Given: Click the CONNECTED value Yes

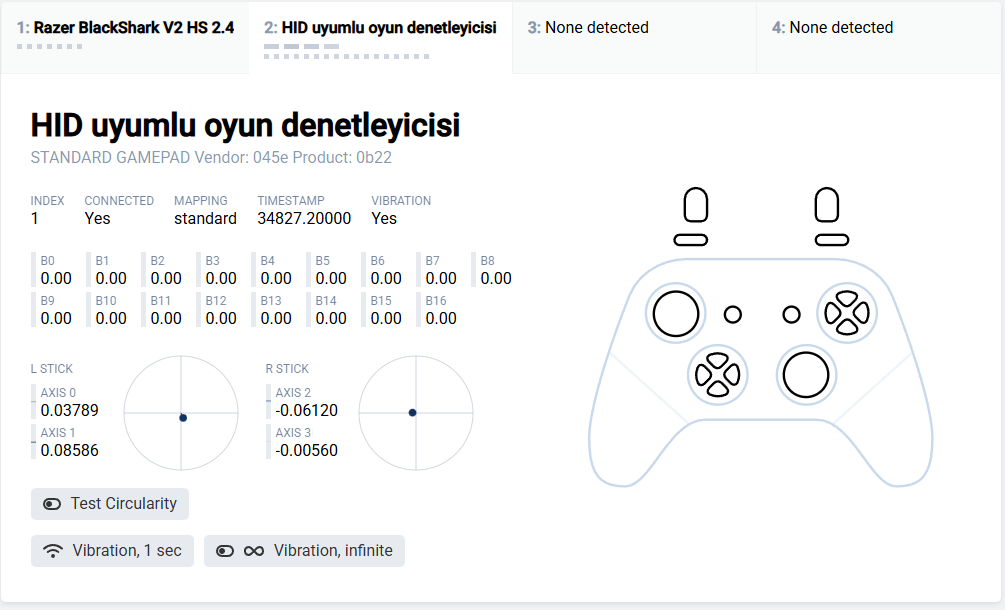Looking at the screenshot, I should (x=97, y=218).
